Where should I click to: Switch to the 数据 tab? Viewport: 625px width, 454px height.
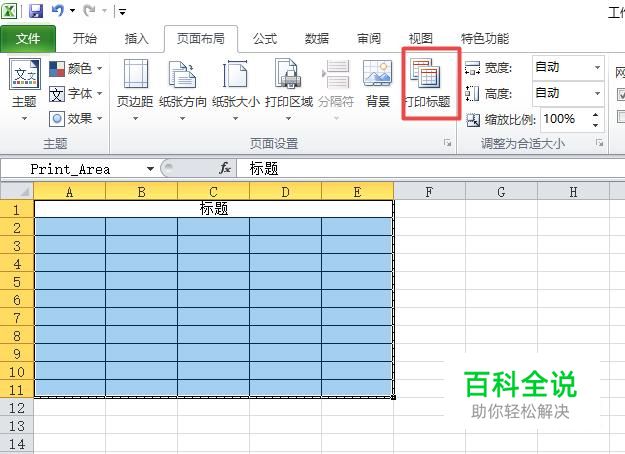(317, 39)
